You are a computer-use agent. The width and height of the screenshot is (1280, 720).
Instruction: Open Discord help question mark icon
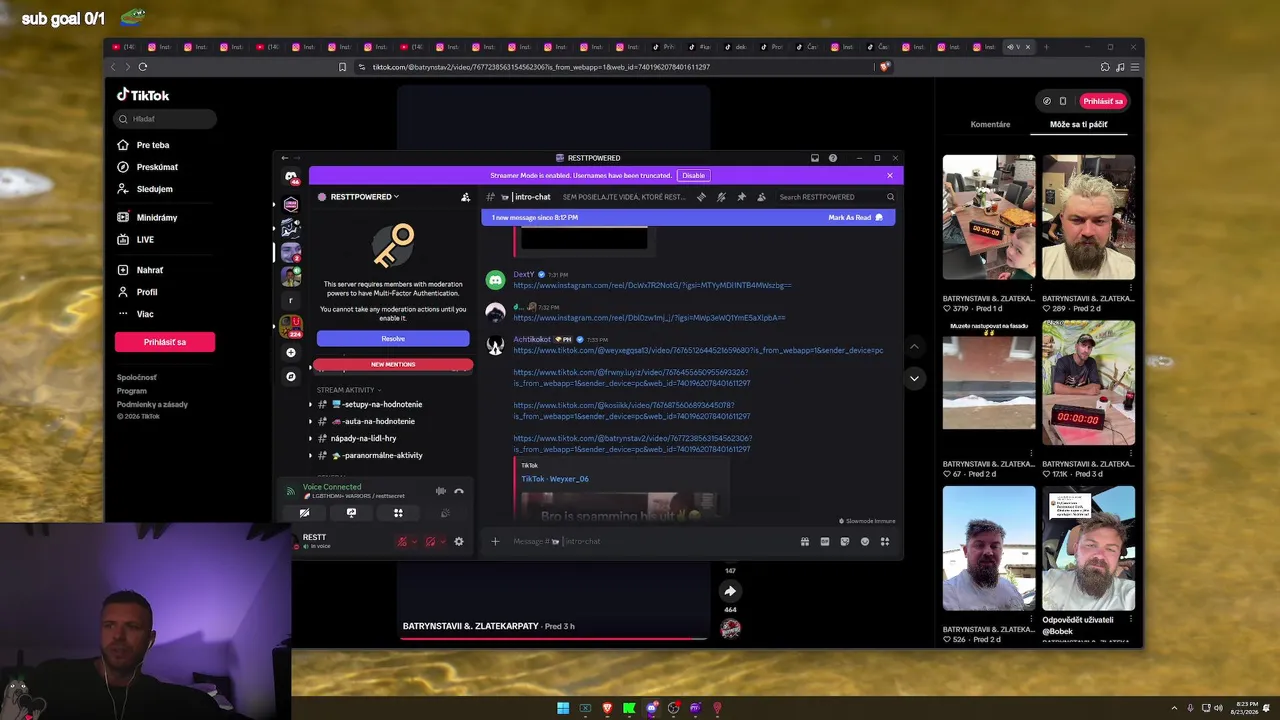(833, 158)
